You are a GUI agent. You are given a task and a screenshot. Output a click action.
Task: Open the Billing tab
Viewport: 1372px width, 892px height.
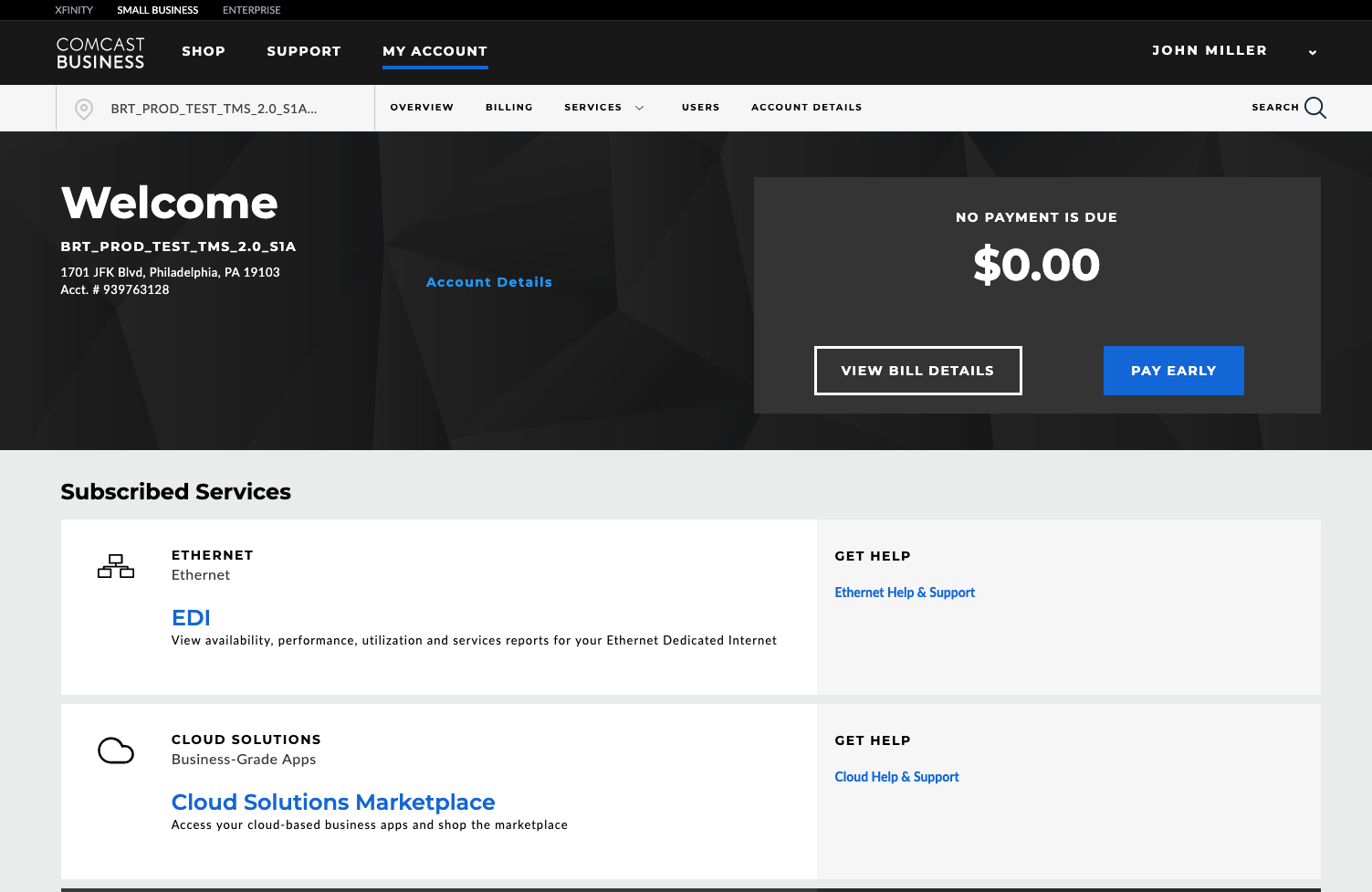509,108
